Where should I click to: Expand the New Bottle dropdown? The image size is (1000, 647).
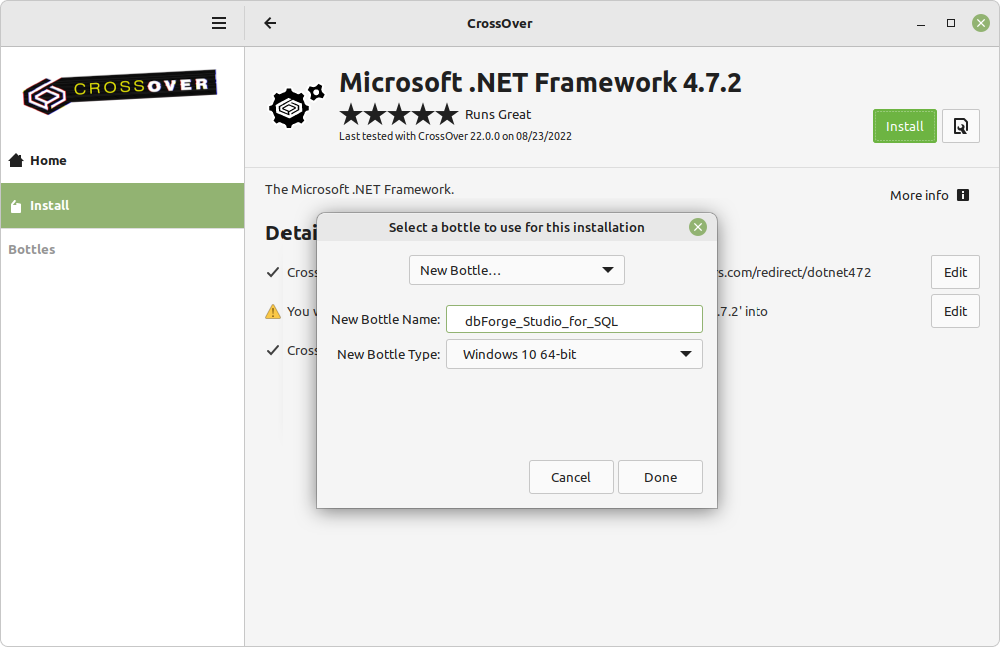(x=516, y=270)
